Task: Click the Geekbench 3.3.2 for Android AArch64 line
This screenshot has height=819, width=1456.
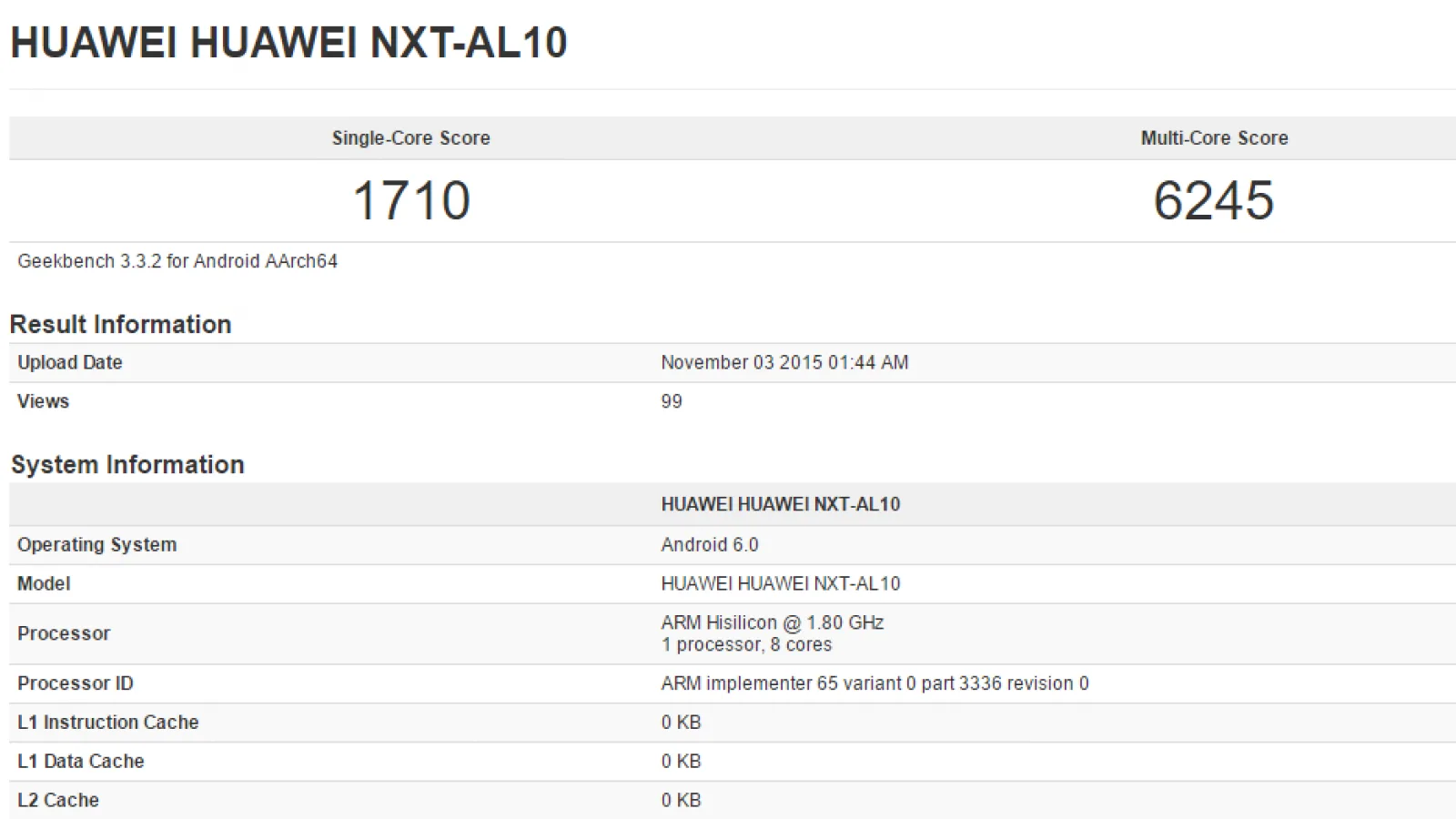Action: pyautogui.click(x=177, y=261)
